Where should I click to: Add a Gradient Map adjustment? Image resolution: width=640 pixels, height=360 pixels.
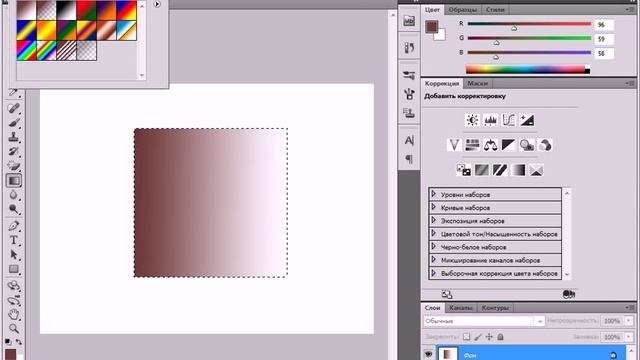click(x=518, y=170)
